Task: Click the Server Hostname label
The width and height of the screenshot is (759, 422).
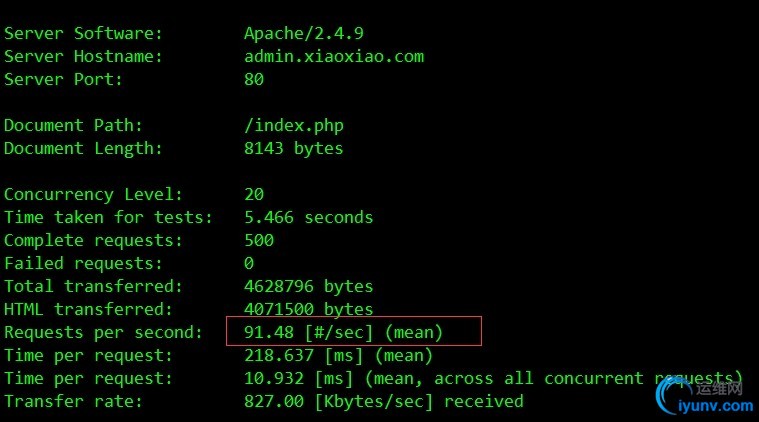Action: point(83,57)
